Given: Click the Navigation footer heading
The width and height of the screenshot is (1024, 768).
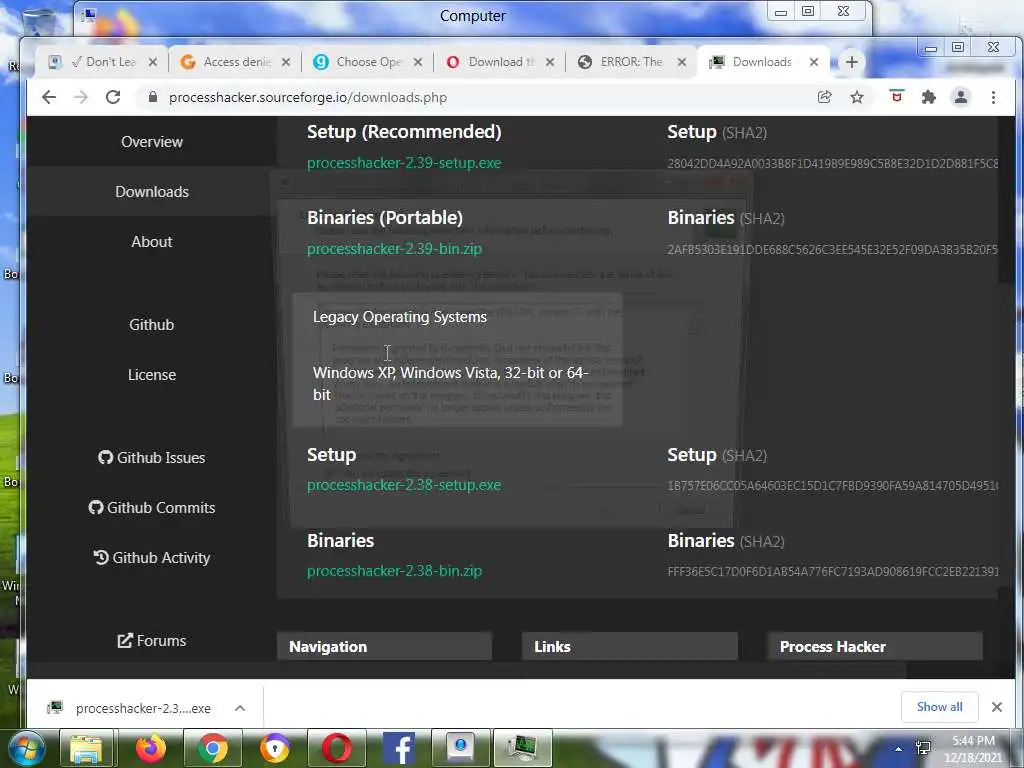Looking at the screenshot, I should click(x=328, y=647).
